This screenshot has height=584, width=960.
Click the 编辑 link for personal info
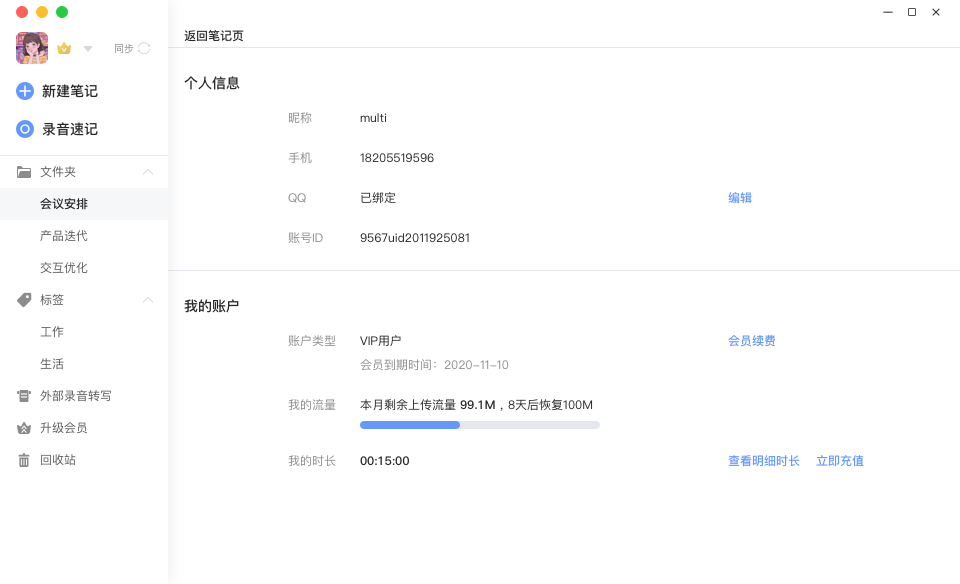(x=740, y=198)
